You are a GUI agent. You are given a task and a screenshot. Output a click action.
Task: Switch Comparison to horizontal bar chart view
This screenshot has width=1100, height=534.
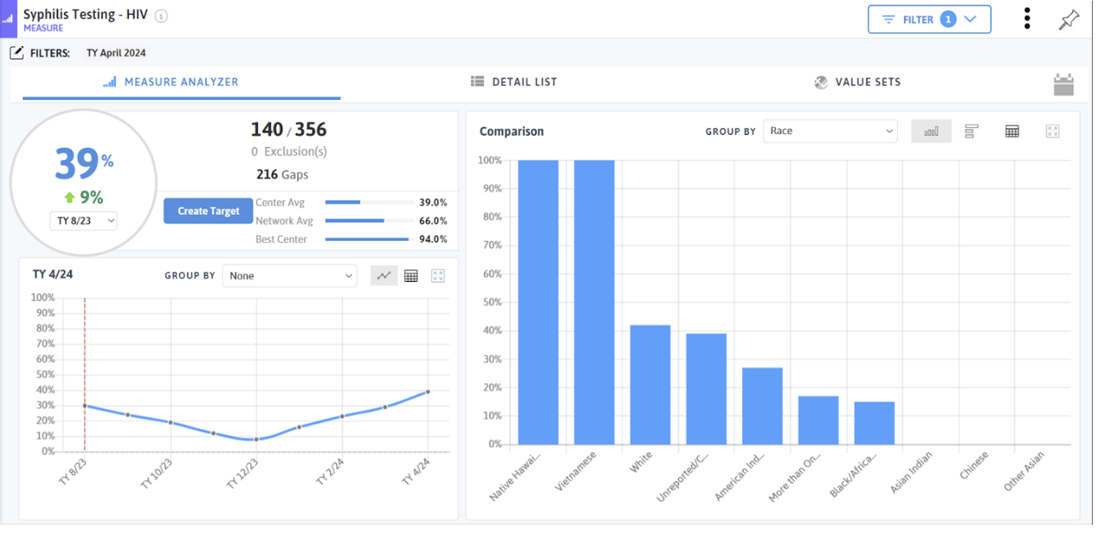[971, 131]
